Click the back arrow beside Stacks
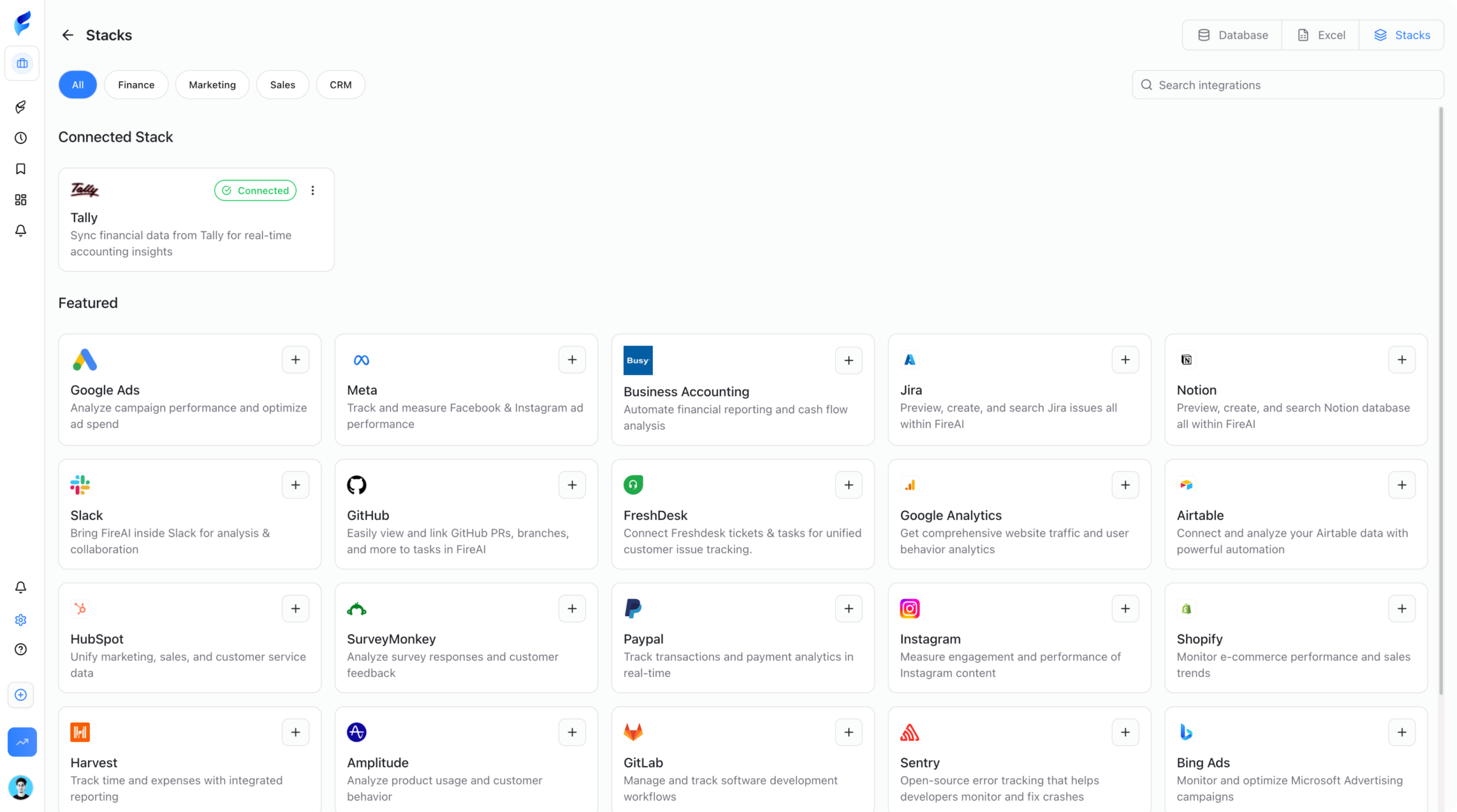The width and height of the screenshot is (1457, 812). click(x=68, y=35)
